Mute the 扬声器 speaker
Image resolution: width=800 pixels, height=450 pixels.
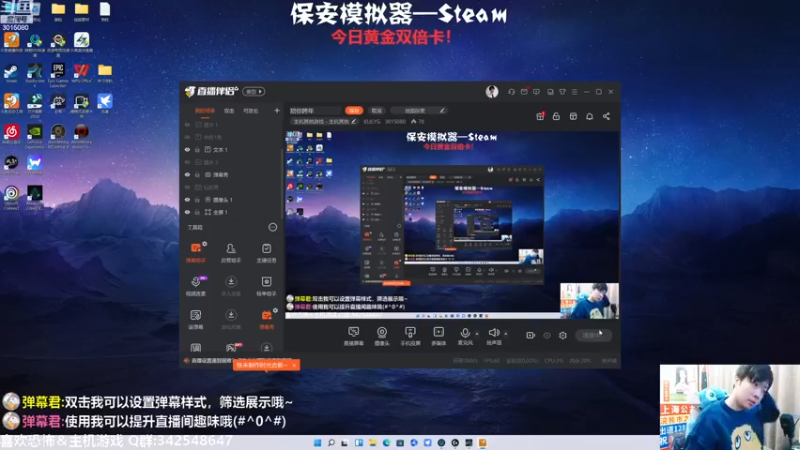[x=493, y=336]
